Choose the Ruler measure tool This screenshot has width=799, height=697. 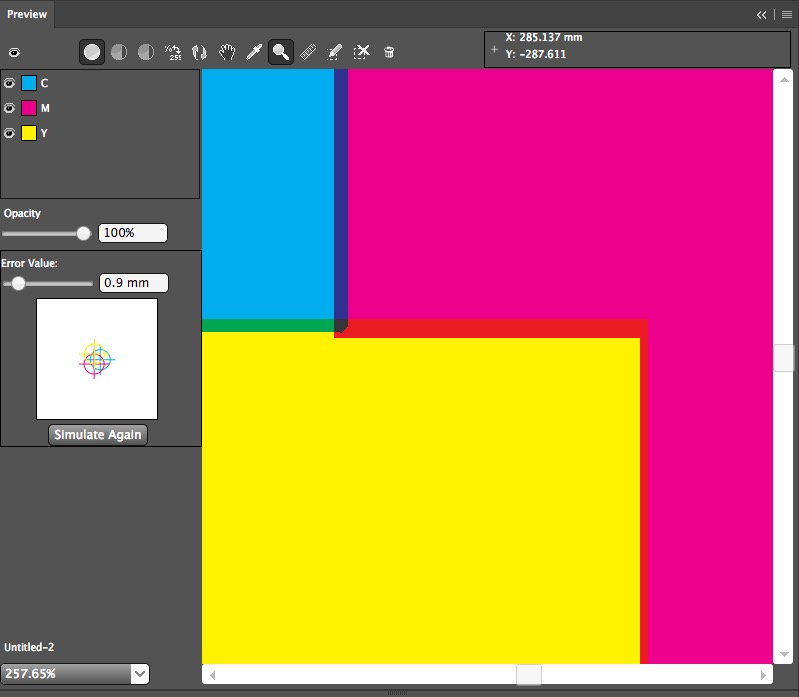(308, 52)
